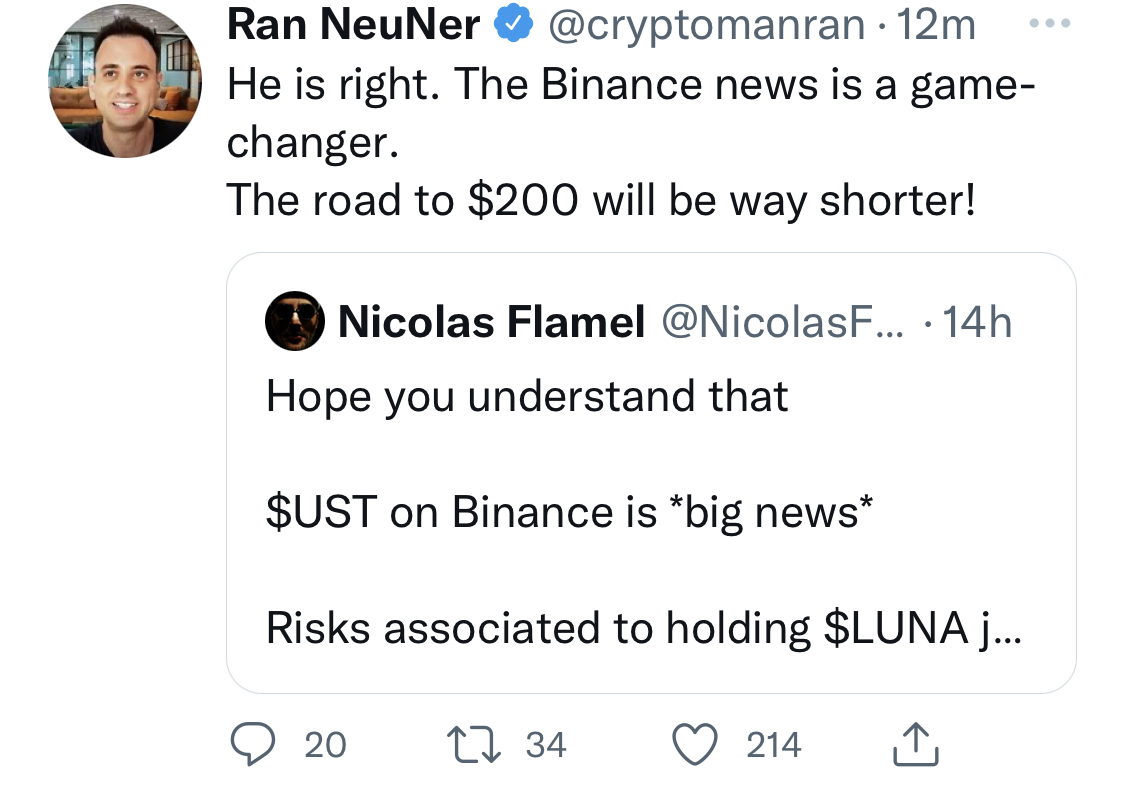Click the 12m timestamp
This screenshot has width=1125, height=797.
click(936, 25)
